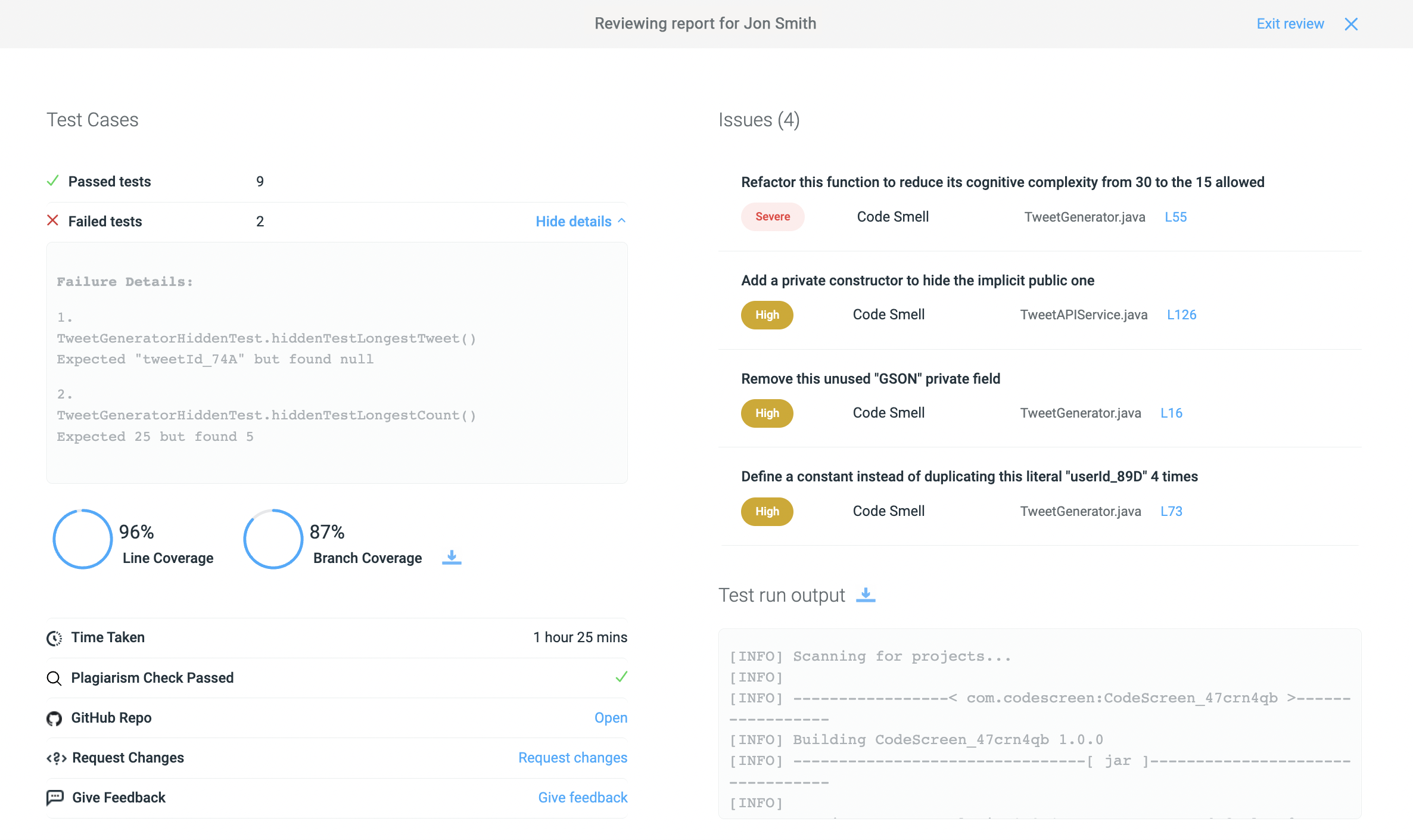Click the green plagiarism passed checkmark
Image resolution: width=1413 pixels, height=840 pixels.
621,677
